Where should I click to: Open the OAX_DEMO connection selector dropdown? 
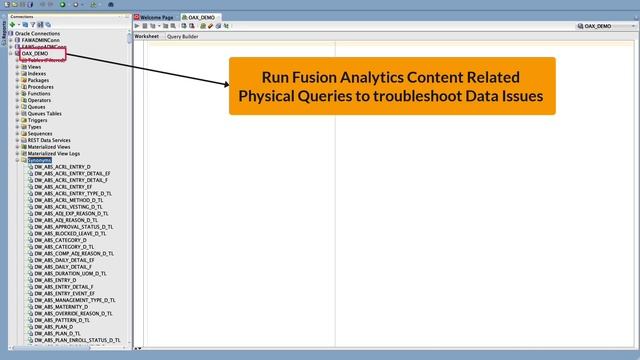click(607, 26)
